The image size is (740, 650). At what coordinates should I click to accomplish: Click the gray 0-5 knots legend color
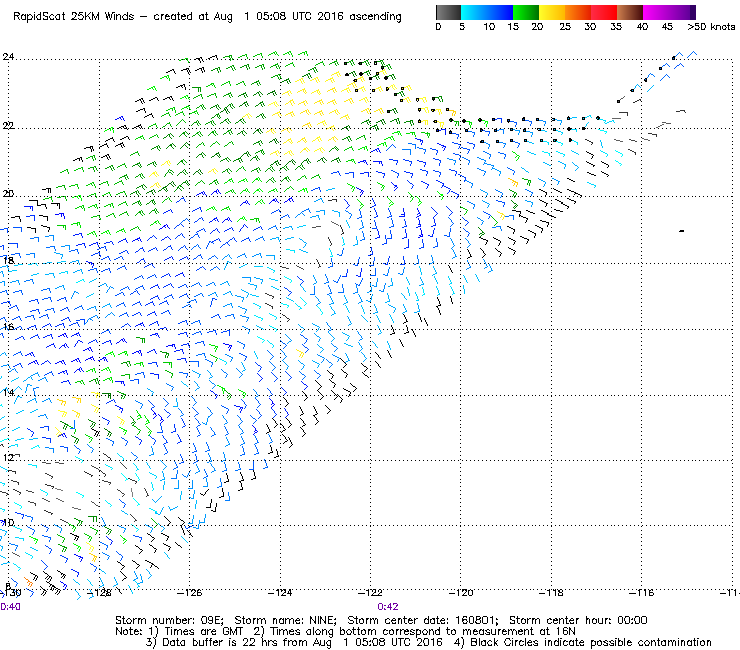point(448,12)
